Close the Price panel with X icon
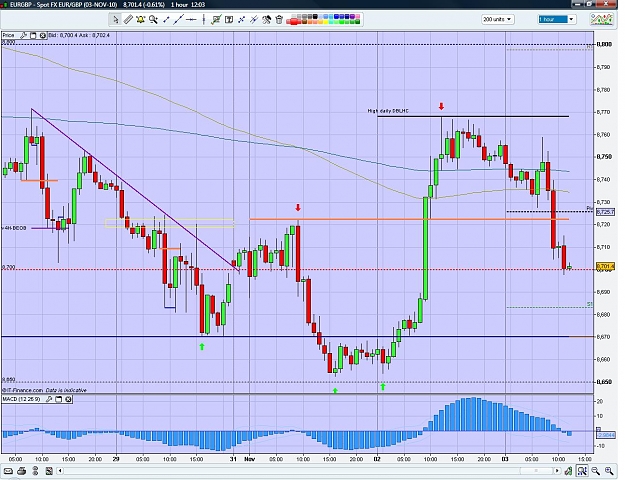This screenshot has height=480, width=625. (43, 35)
